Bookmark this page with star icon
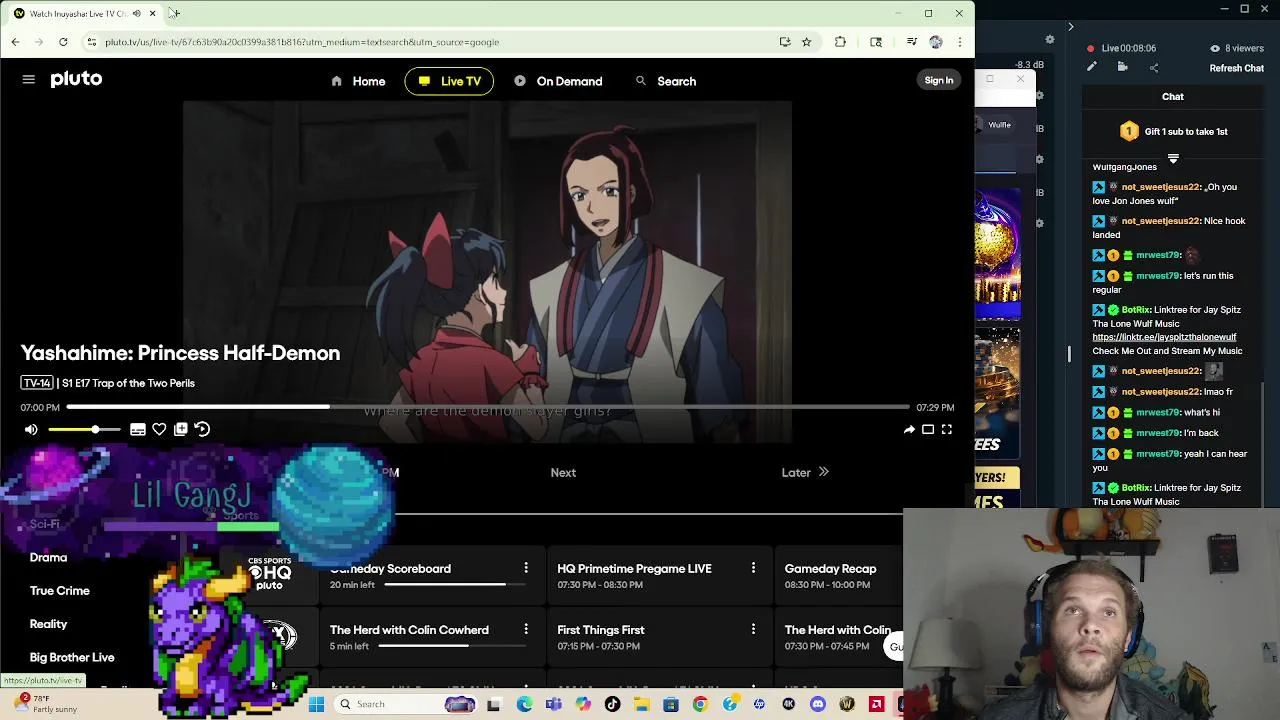This screenshot has width=1280, height=720. tap(806, 42)
